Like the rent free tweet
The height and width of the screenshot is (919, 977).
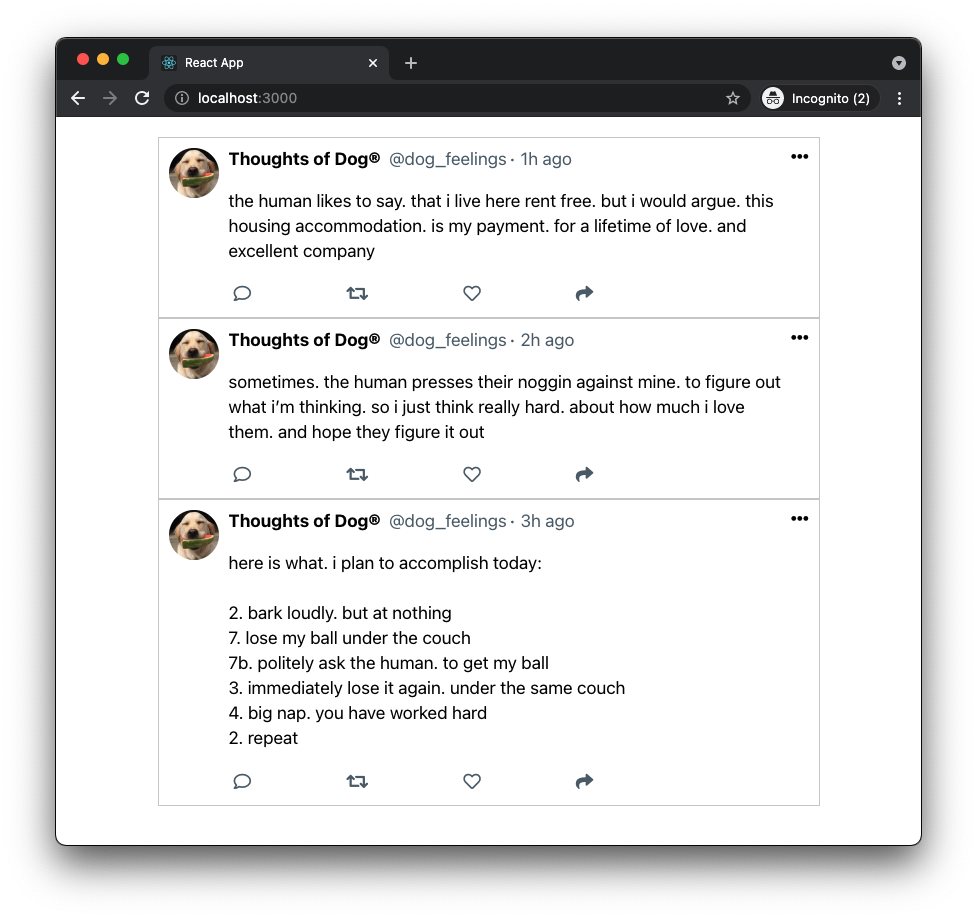coord(472,293)
